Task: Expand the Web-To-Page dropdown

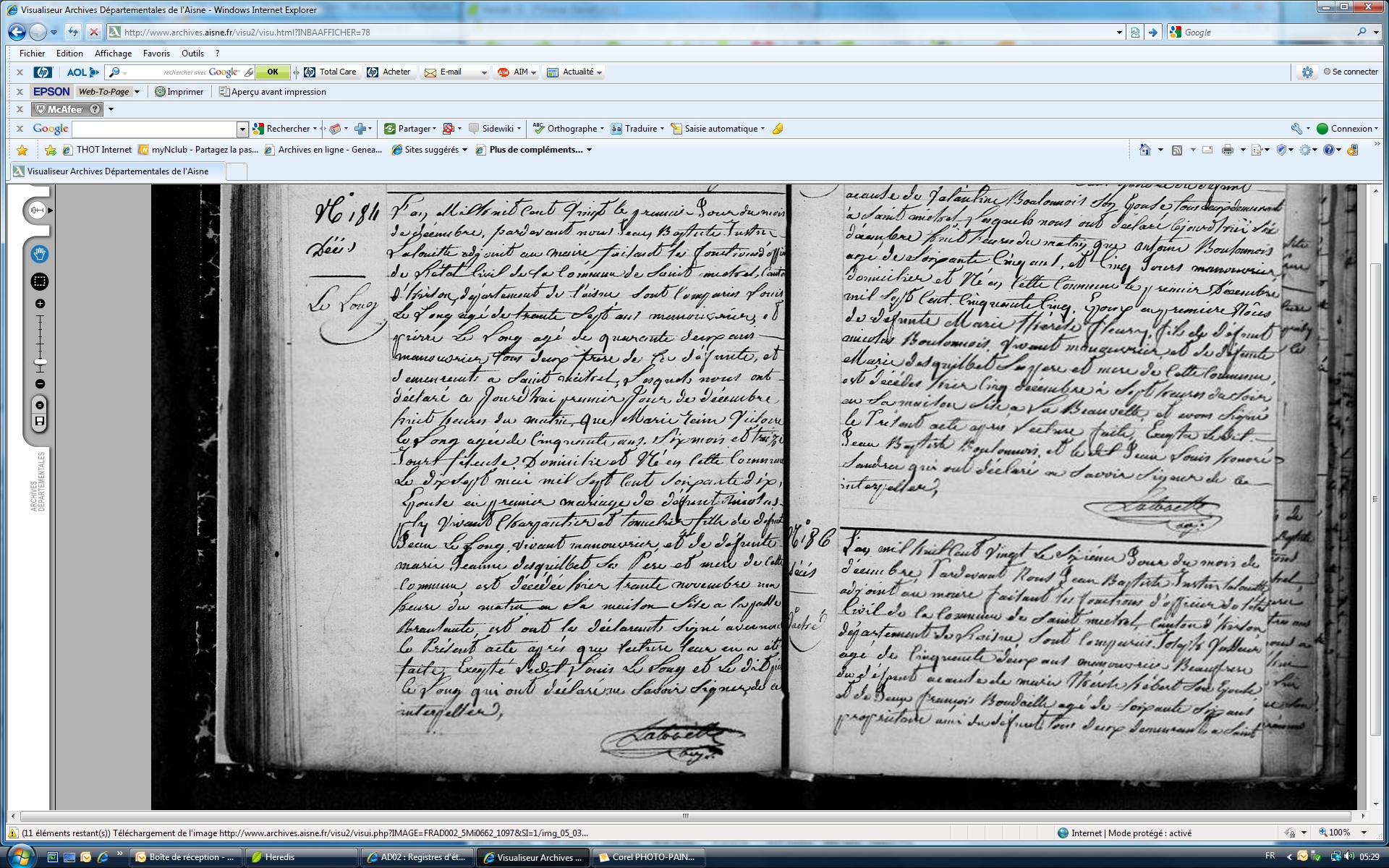Action: point(137,92)
